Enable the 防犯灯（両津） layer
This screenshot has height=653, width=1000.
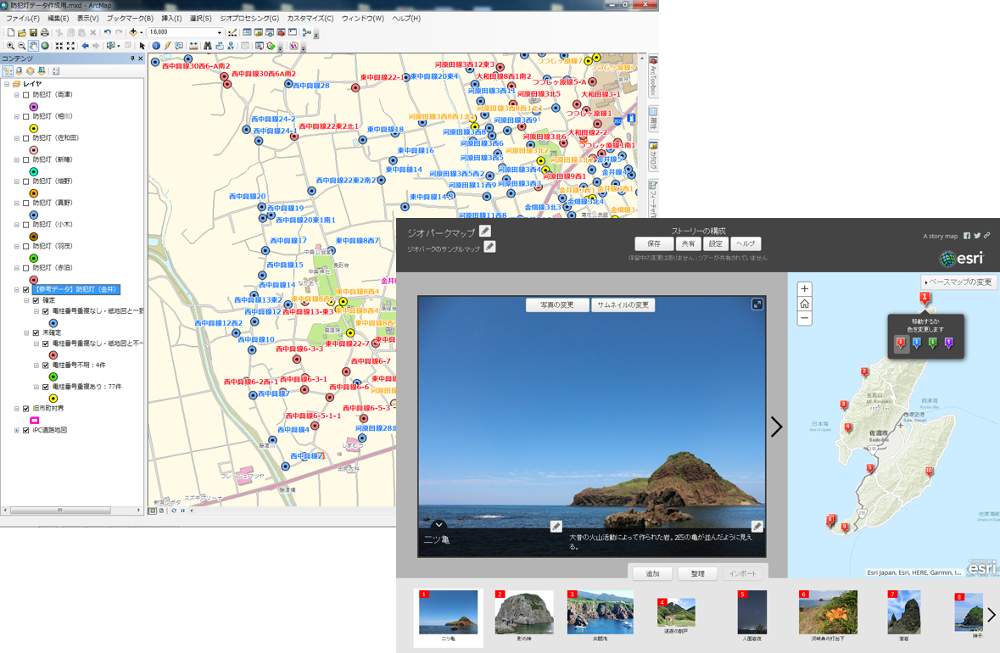tap(25, 95)
